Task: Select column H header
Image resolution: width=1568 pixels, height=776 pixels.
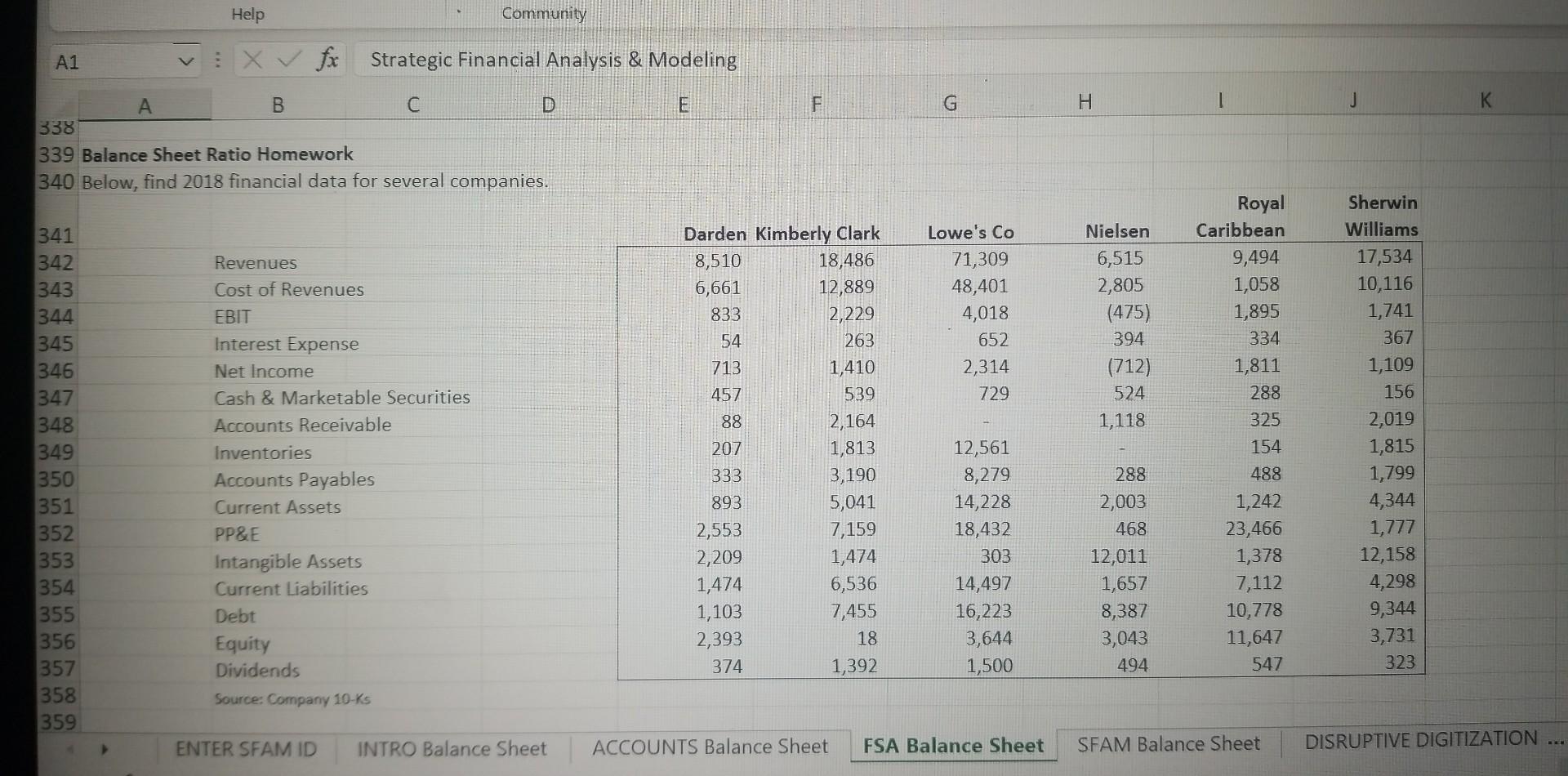Action: coord(1085,102)
